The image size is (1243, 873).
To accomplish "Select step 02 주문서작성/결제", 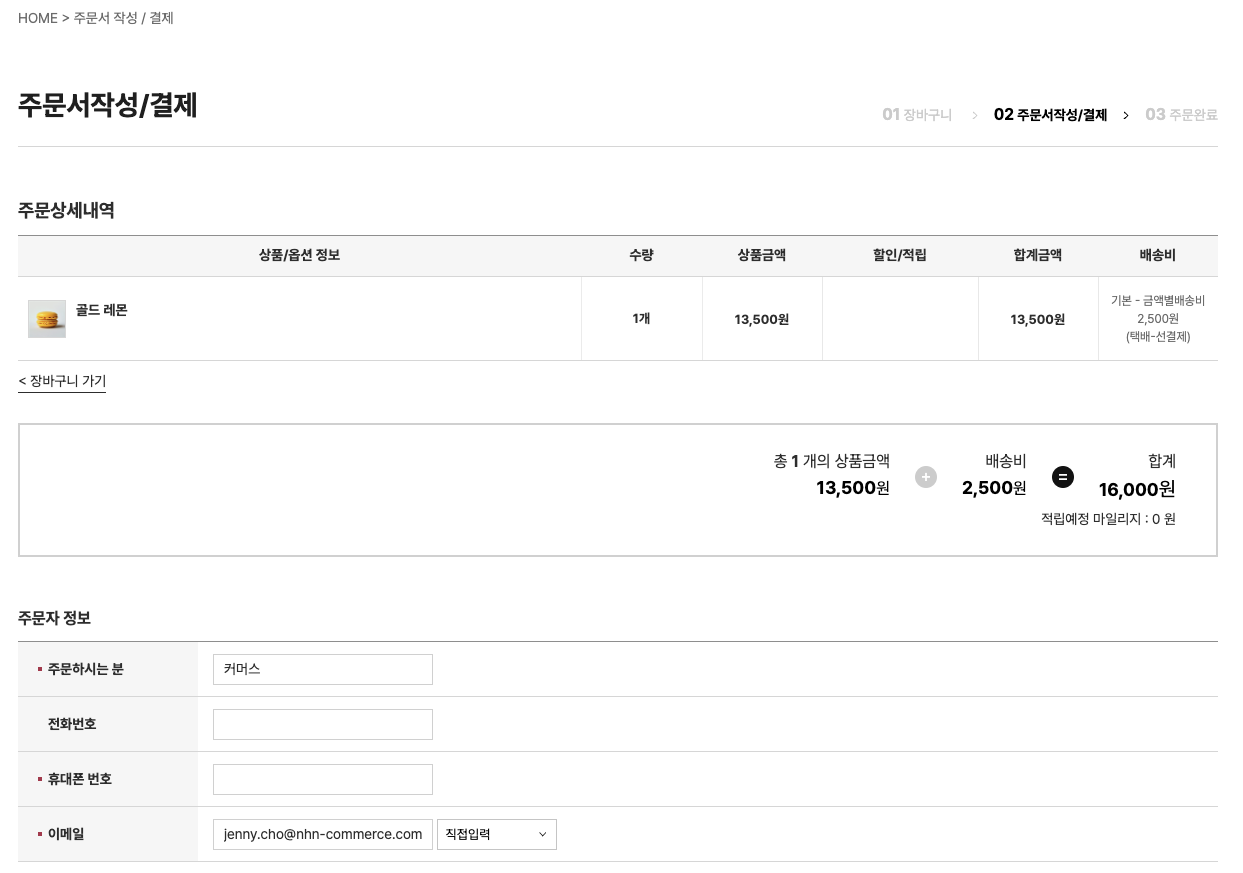I will (1050, 115).
